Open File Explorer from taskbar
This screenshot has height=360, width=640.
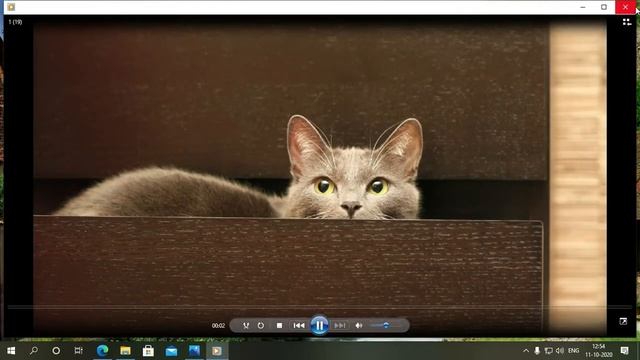[125, 351]
